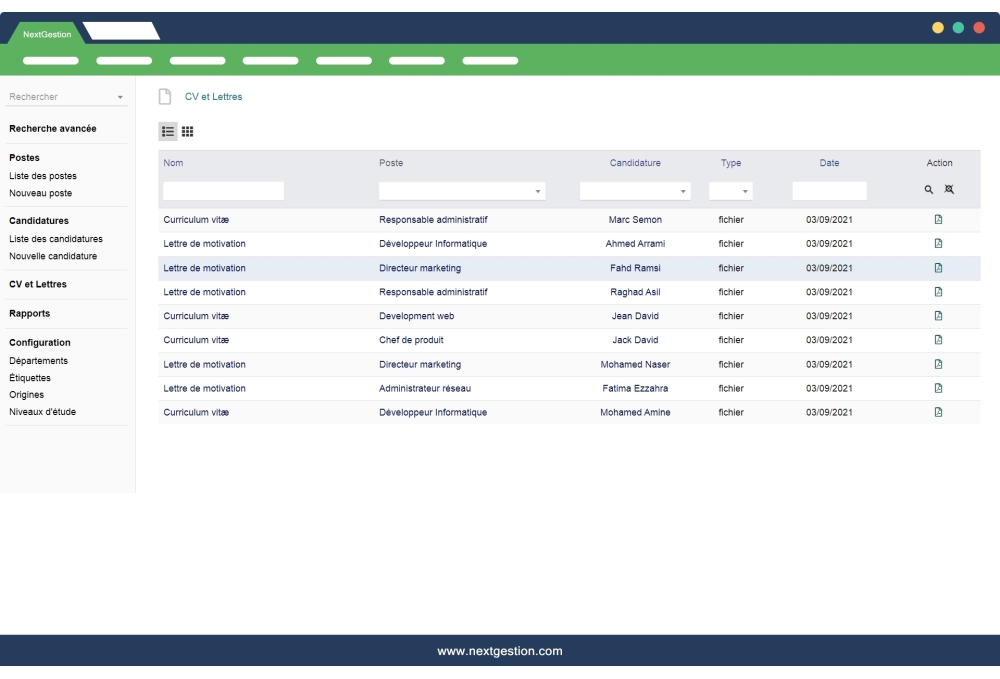1000x679 pixels.
Task: Visit the www.nextgestion.com footer link
Action: 500,650
